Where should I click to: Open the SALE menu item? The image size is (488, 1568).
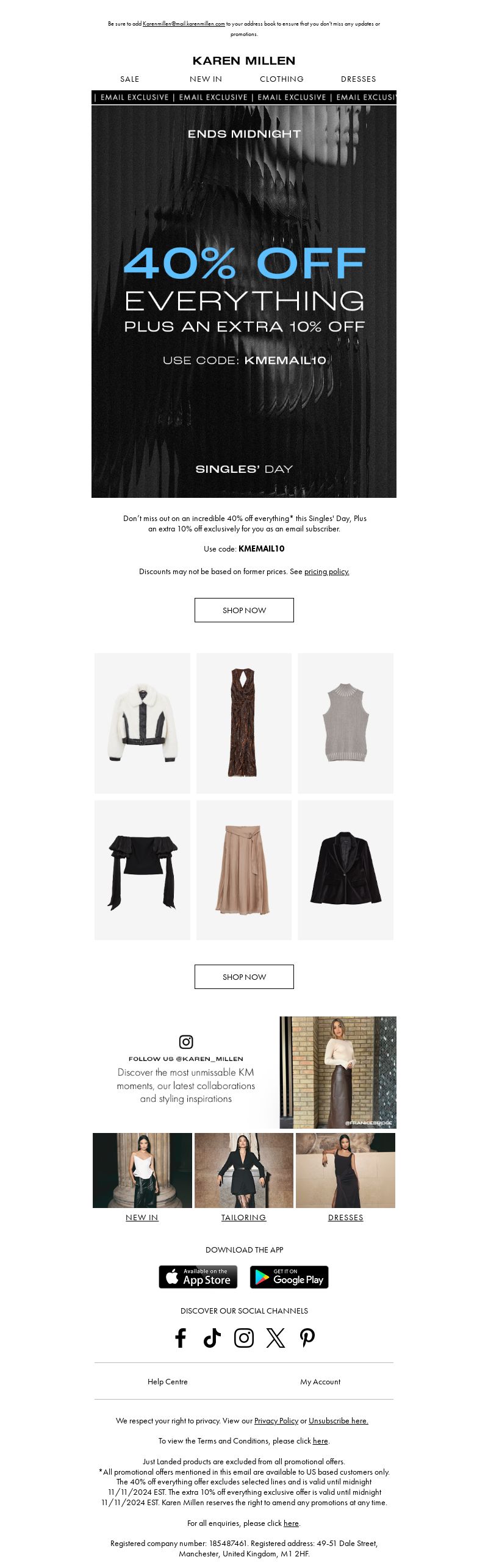coord(130,79)
